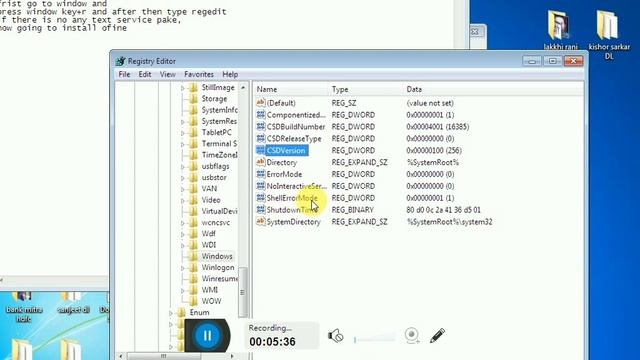Select the WDI key in the tree

209,245
